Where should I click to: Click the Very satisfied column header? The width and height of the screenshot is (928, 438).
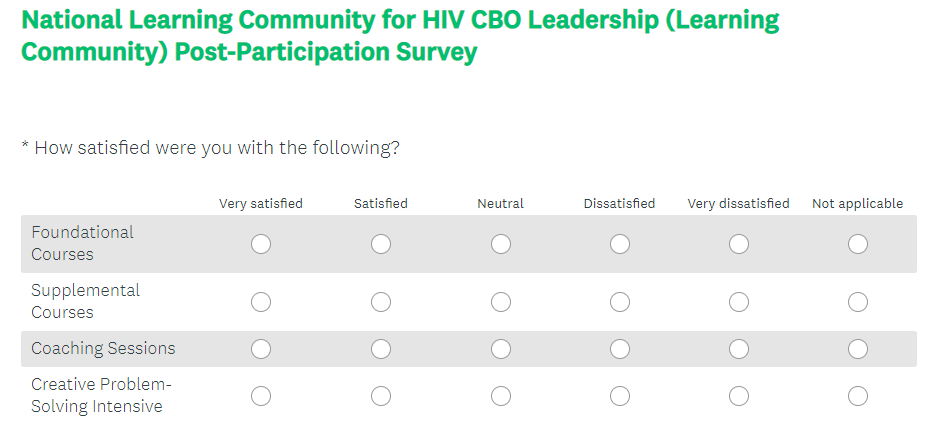click(x=261, y=204)
